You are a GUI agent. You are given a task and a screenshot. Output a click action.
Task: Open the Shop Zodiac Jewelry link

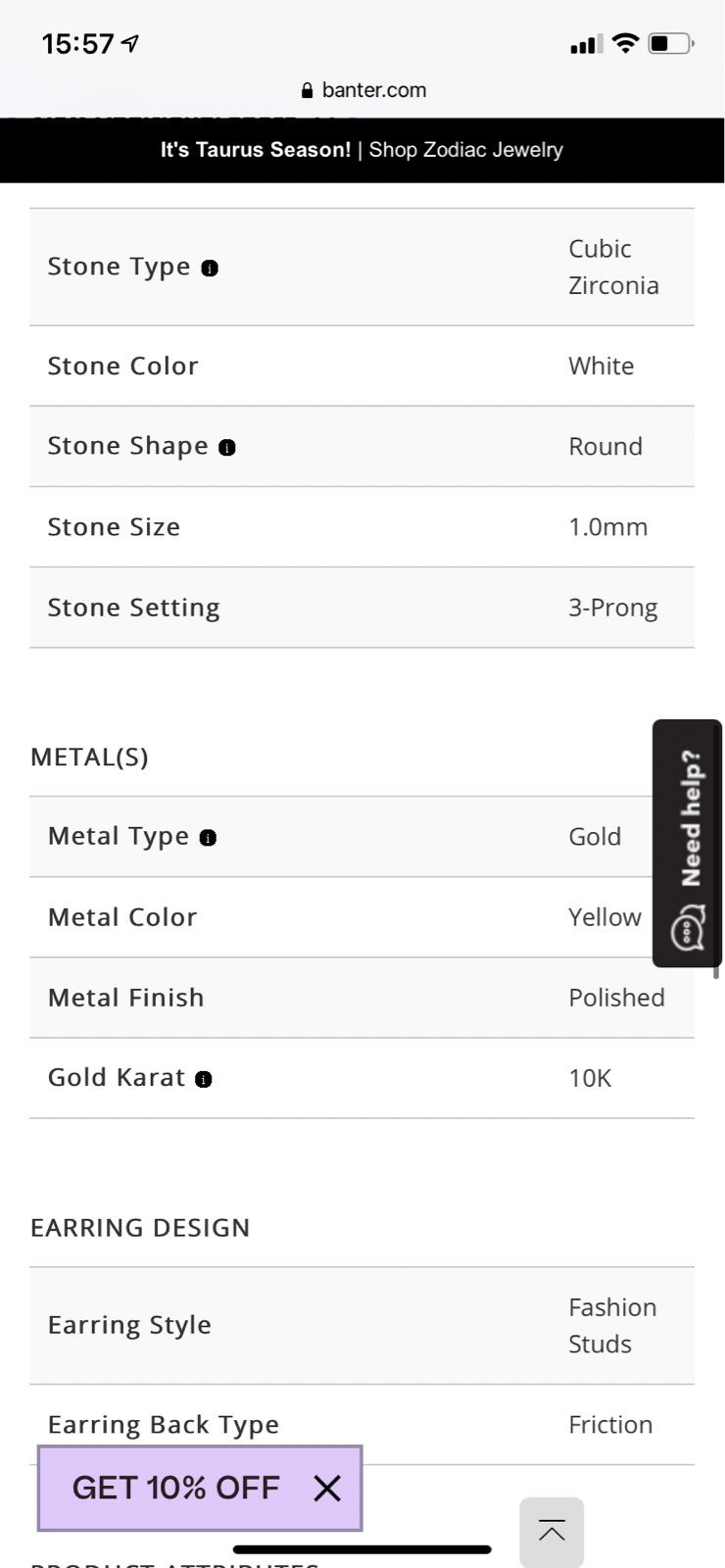pos(466,150)
